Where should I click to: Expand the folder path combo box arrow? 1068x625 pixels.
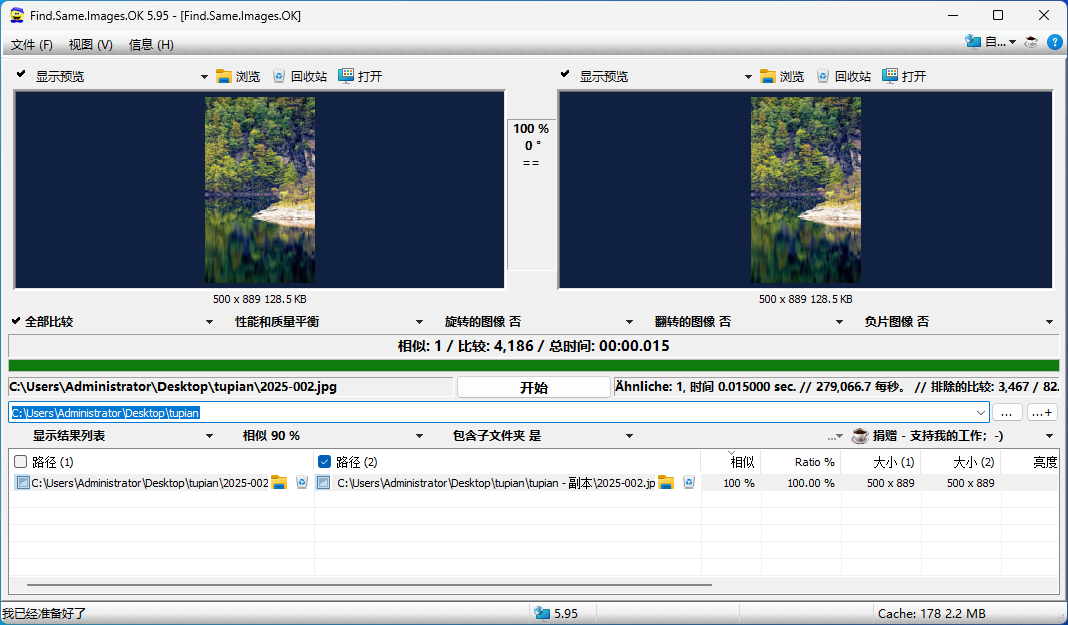click(x=980, y=413)
